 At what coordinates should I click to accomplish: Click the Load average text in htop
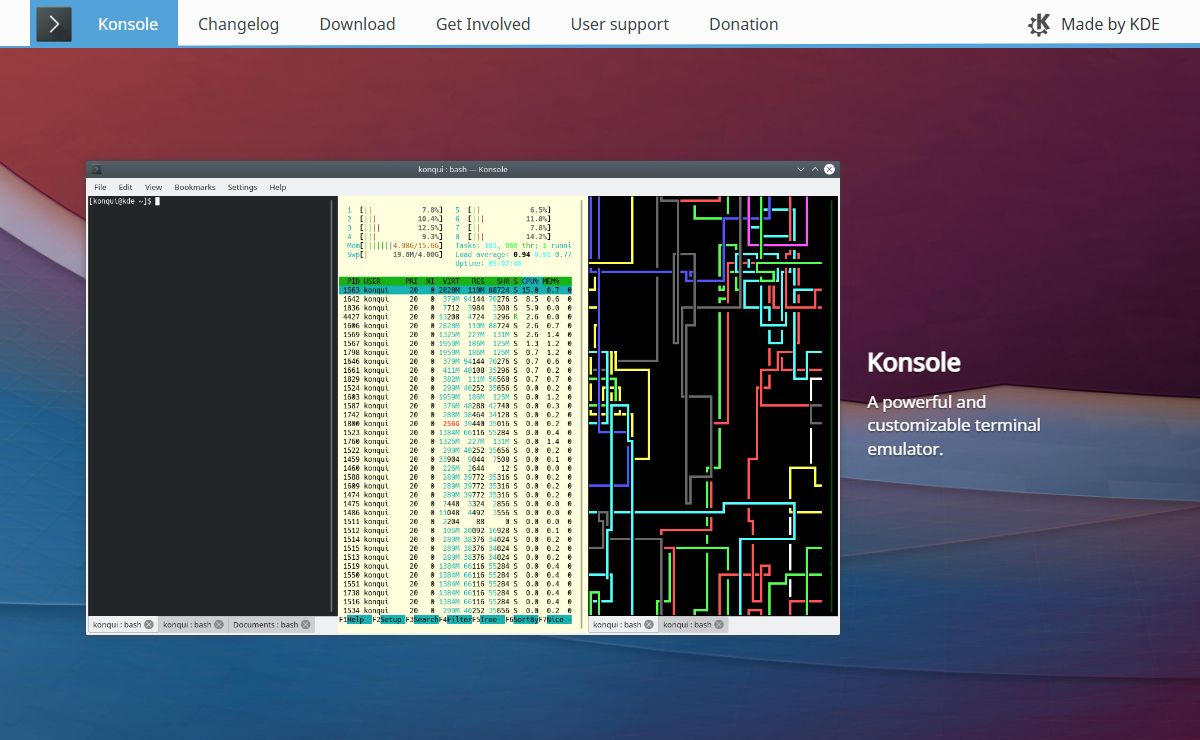(x=513, y=254)
